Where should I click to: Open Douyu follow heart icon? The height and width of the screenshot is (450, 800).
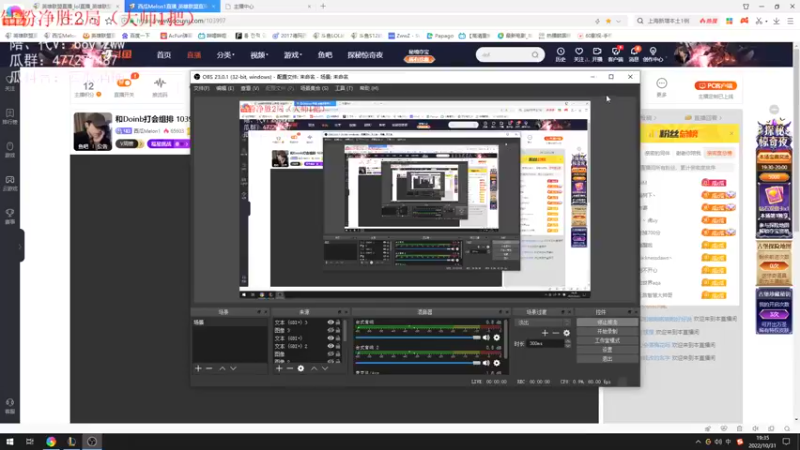click(x=579, y=54)
